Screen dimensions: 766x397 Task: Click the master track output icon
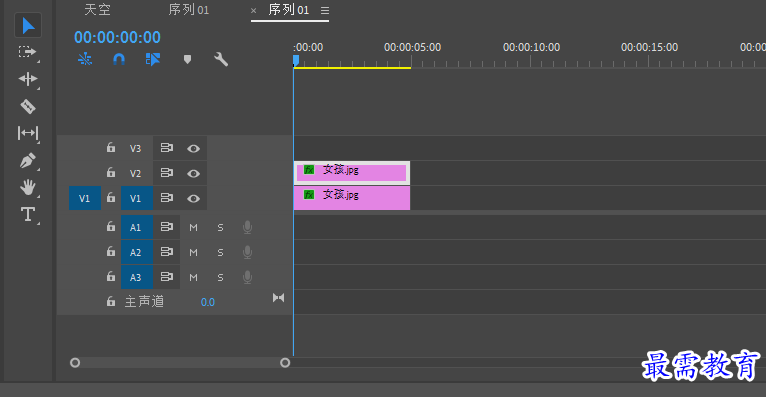(278, 298)
